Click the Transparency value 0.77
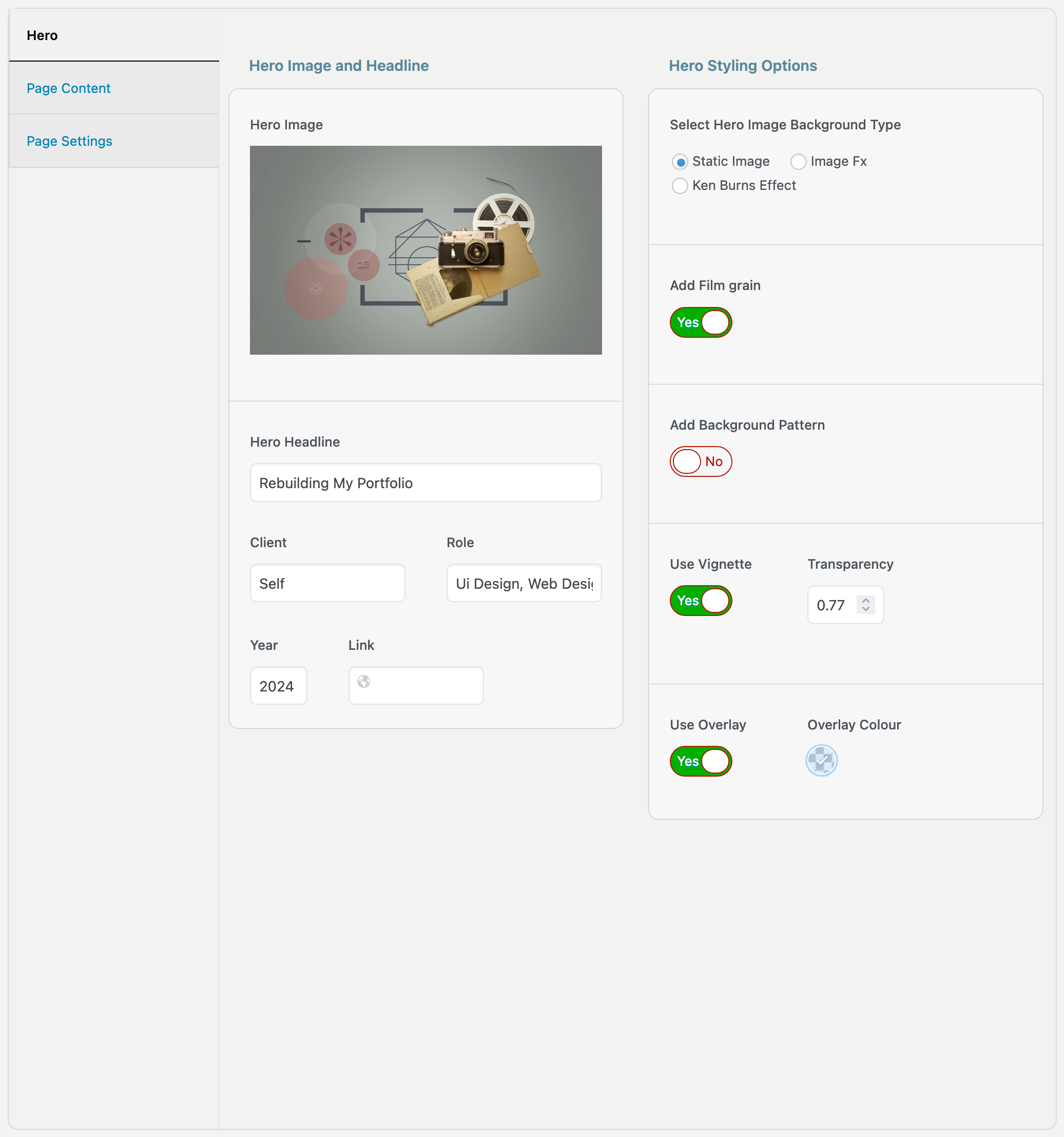The width and height of the screenshot is (1064, 1137). coord(832,605)
